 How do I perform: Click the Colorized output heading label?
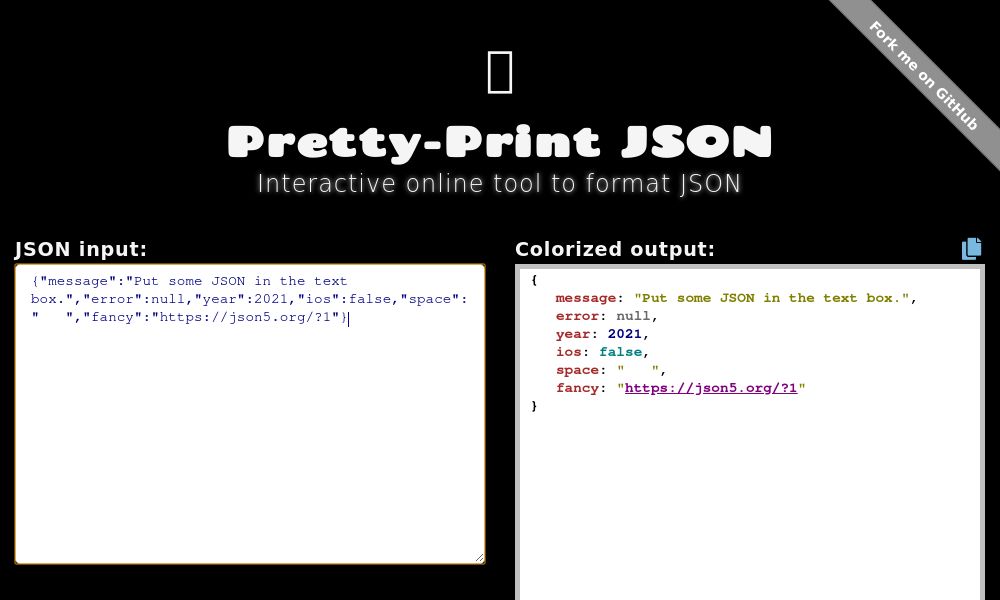[616, 249]
